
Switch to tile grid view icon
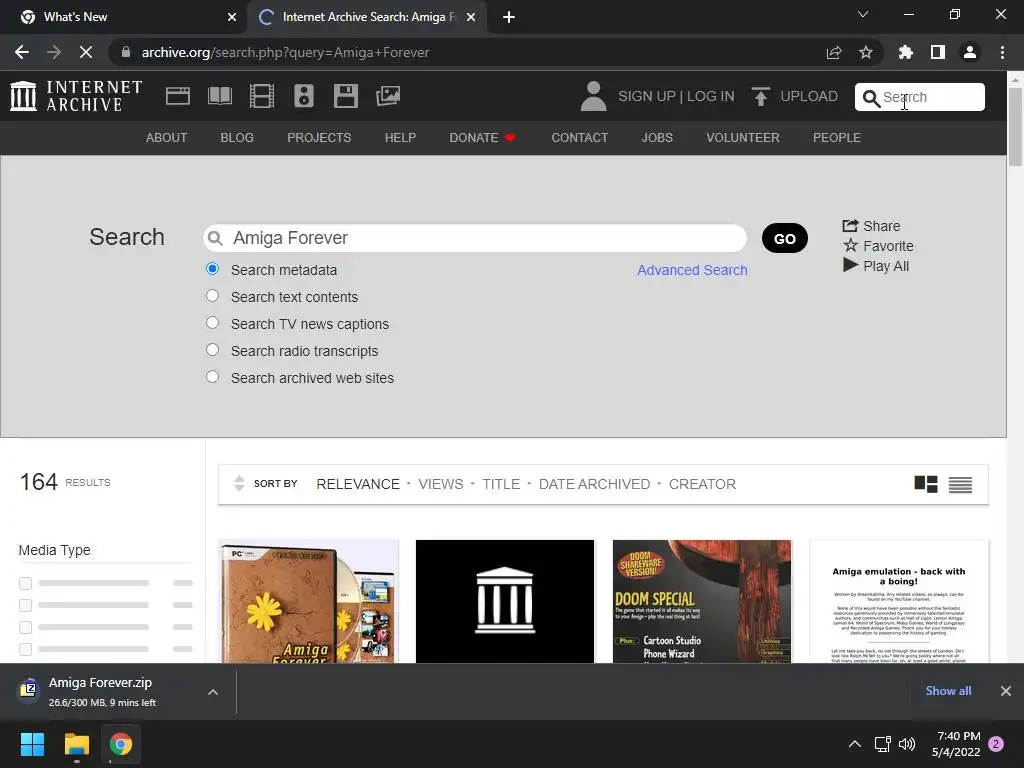pos(925,484)
